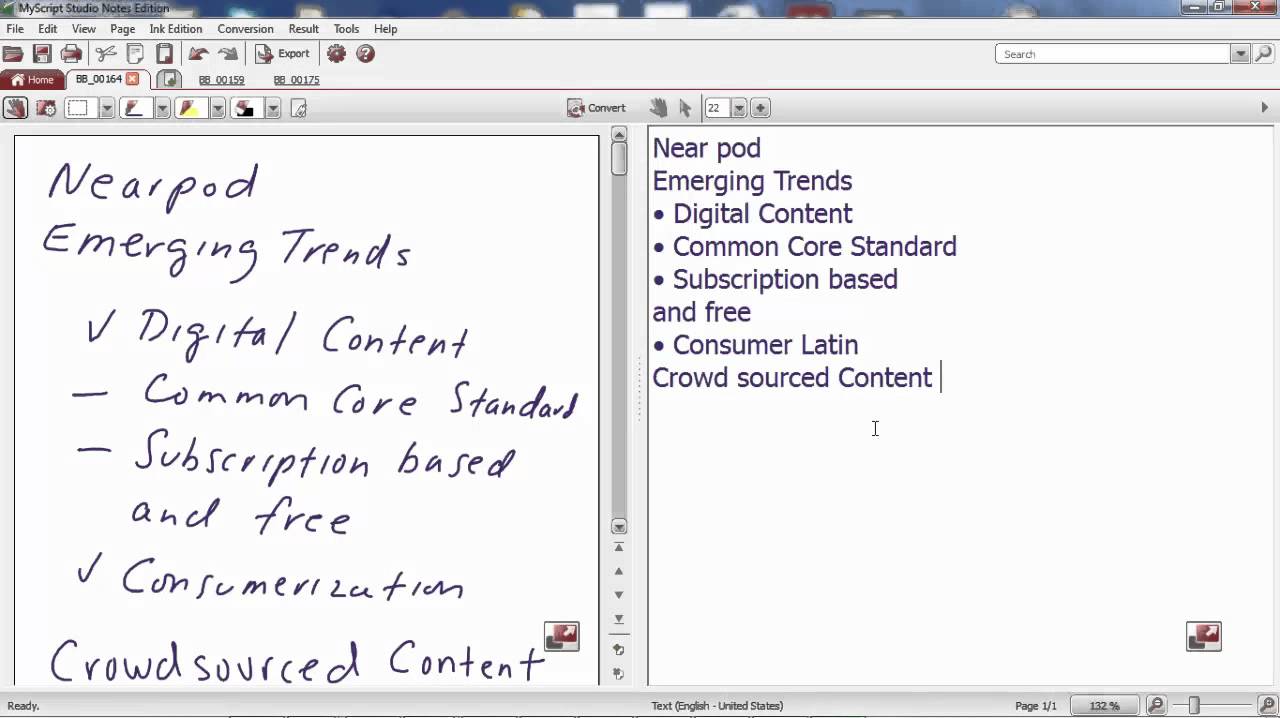Open the Tools menu

(x=346, y=29)
